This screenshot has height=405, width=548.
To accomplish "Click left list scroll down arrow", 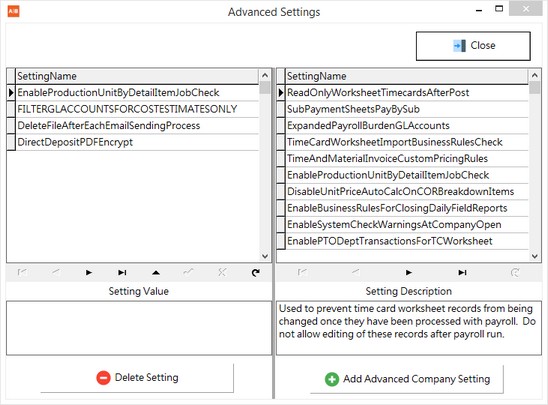I will [265, 256].
